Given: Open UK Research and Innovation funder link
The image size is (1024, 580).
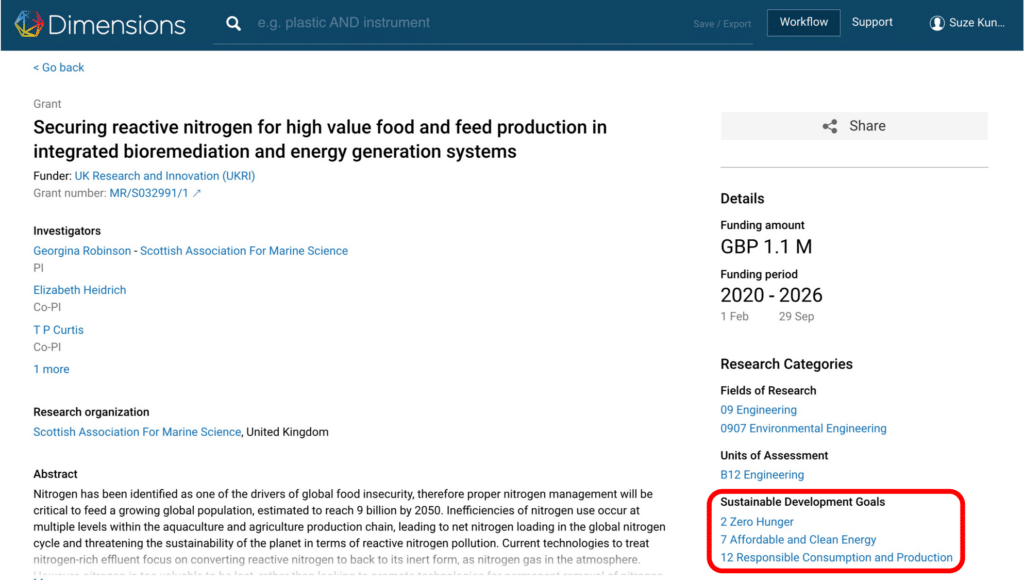Looking at the screenshot, I should click(164, 176).
